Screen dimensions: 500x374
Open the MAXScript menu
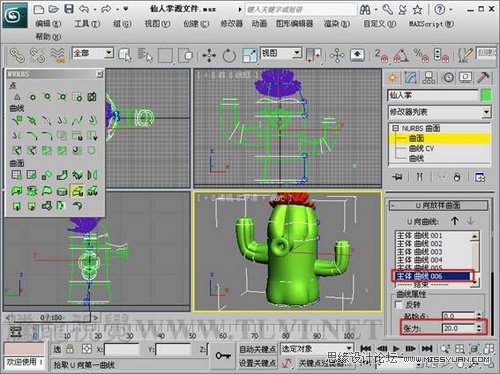pos(432,24)
